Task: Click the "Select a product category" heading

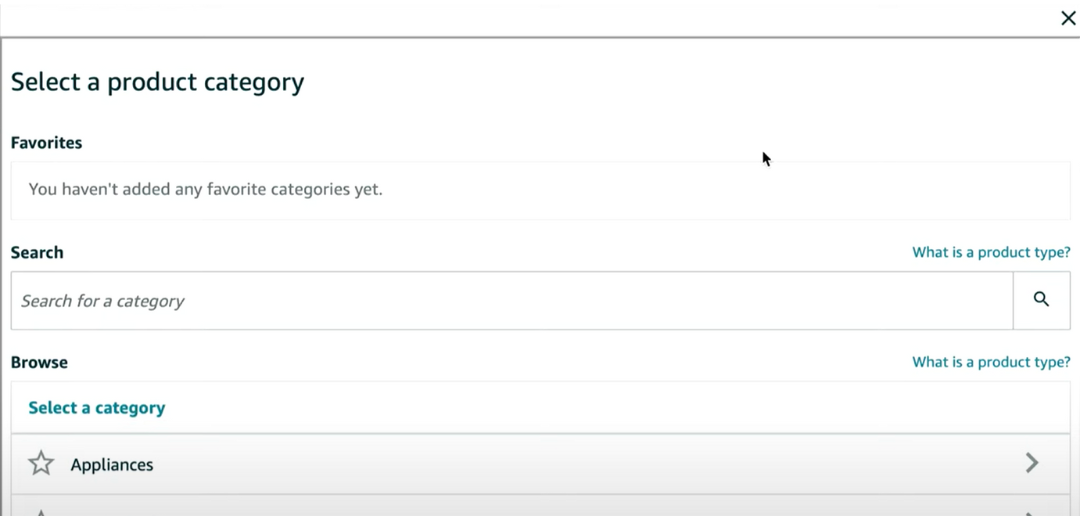Action: 157,82
